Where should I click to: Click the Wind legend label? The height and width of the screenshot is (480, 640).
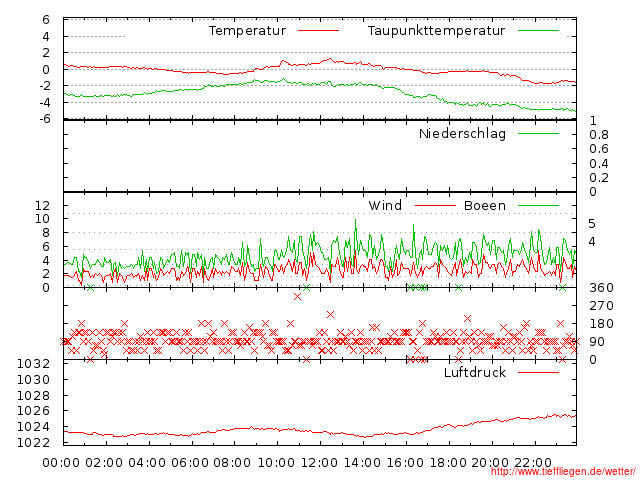pos(385,206)
